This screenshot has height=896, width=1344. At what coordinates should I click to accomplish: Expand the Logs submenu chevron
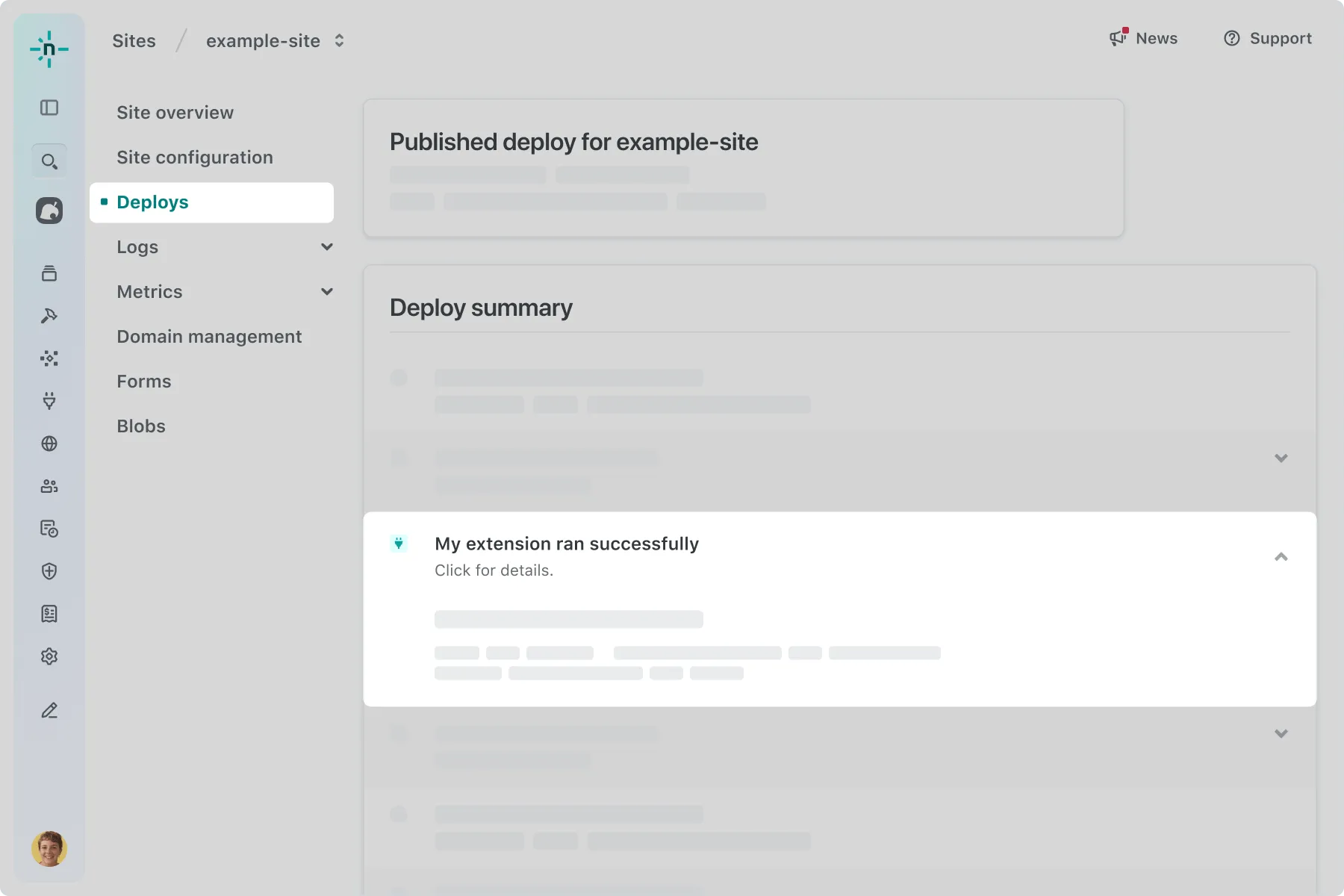[326, 247]
